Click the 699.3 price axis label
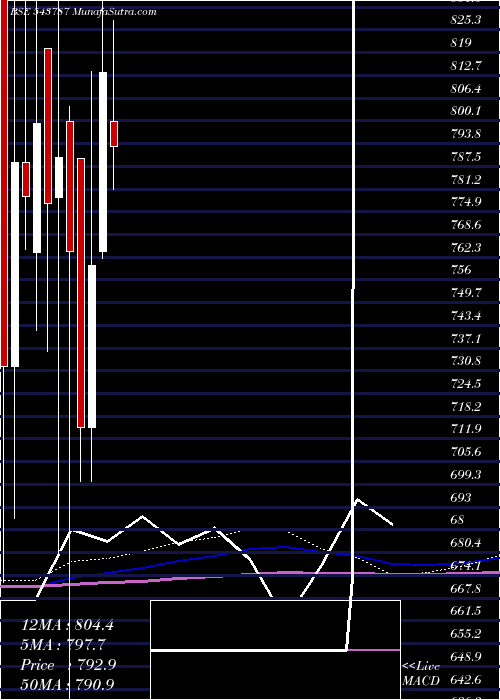Screen dimensions: 500x700 point(466,474)
